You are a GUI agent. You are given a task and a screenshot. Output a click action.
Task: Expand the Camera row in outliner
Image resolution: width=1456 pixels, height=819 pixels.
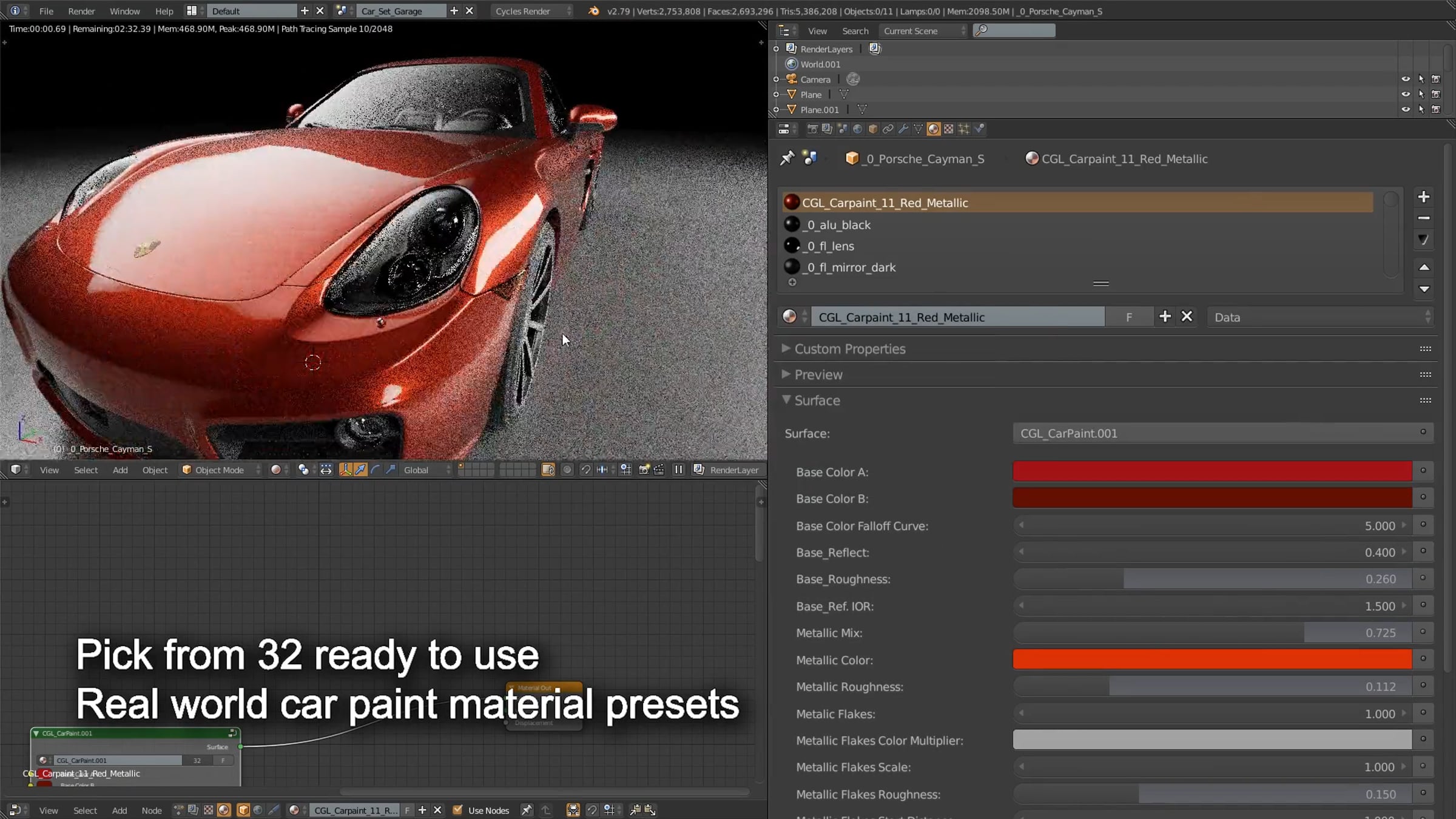point(776,79)
